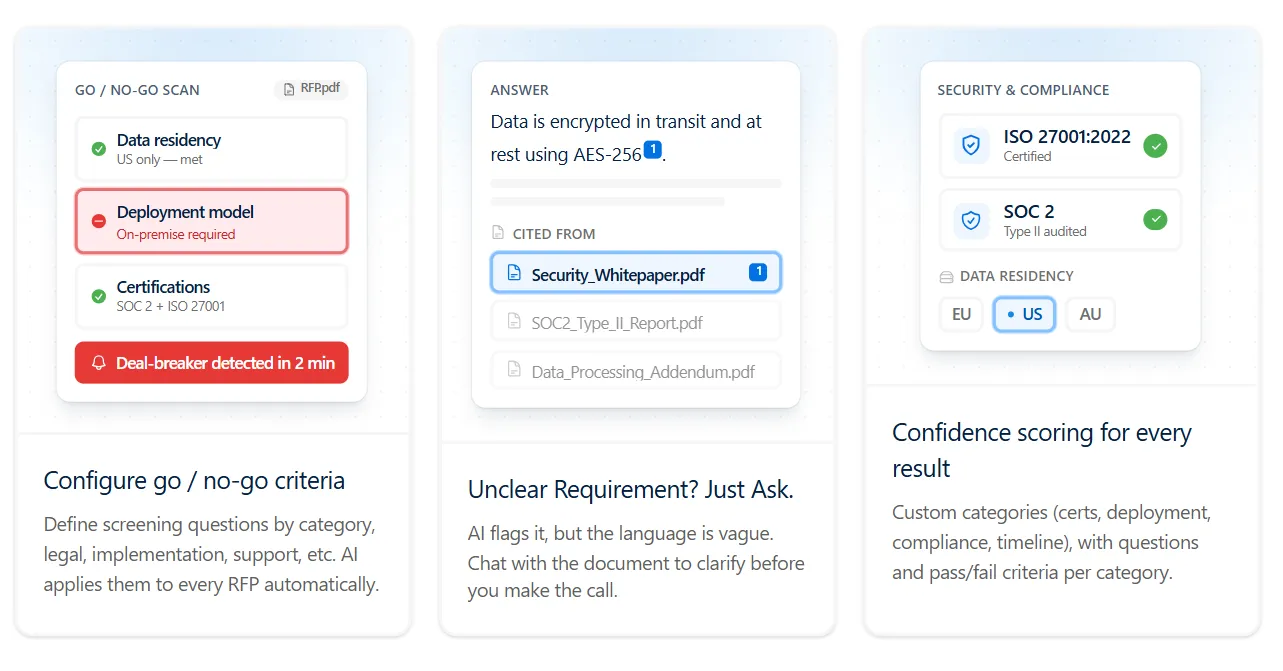Click the green check icon beside Certifications
The image size is (1283, 671).
click(99, 296)
